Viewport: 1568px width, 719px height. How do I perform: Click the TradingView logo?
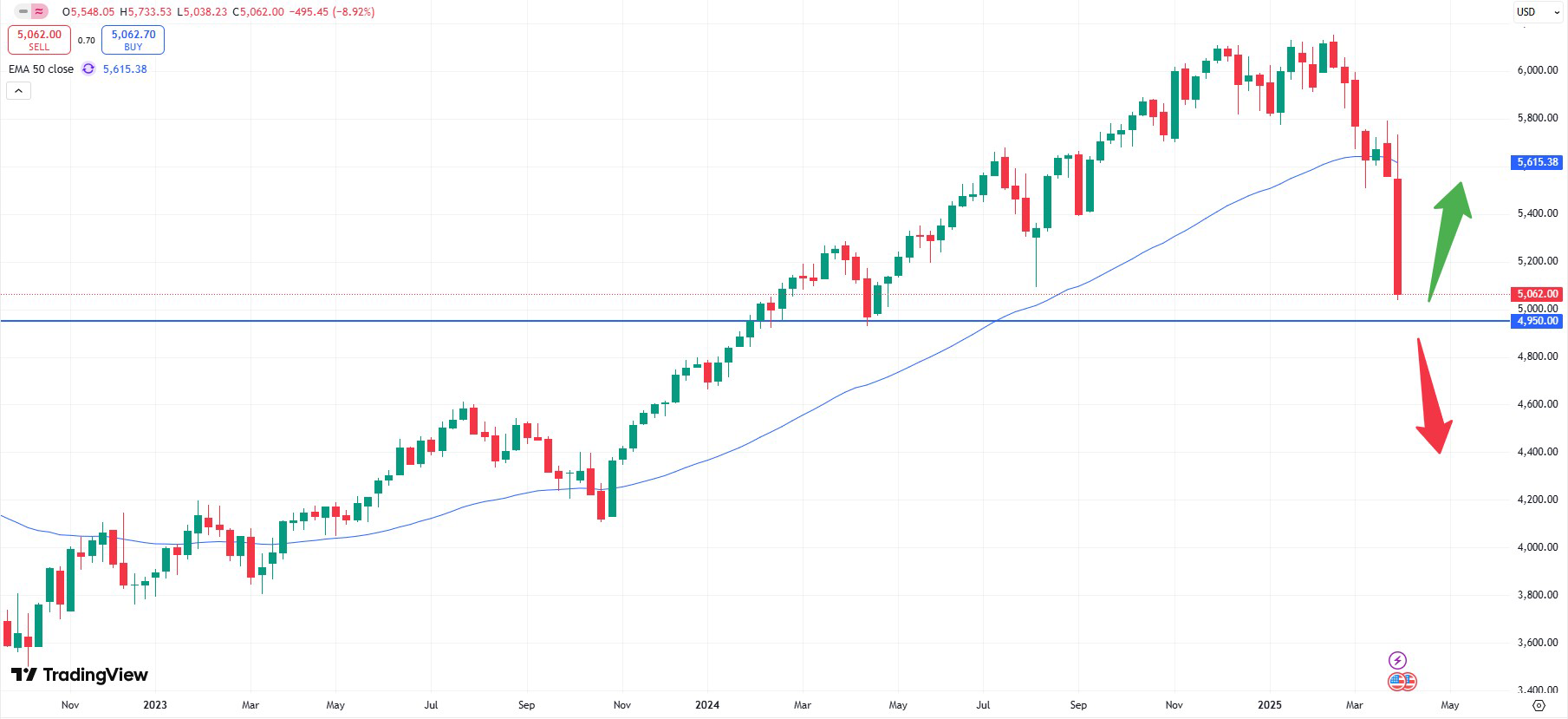(80, 675)
